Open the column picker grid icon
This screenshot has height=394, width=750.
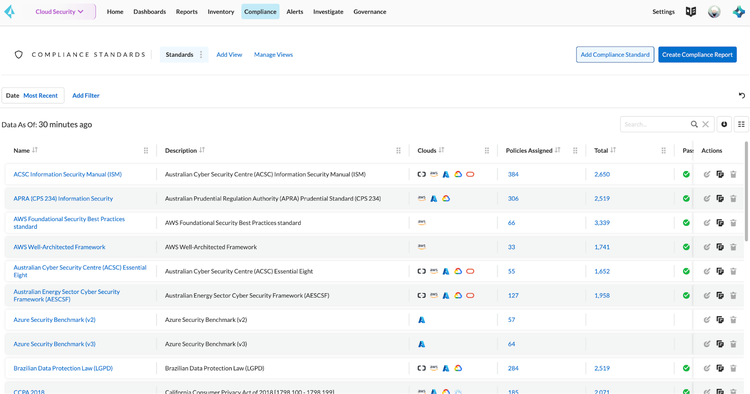pyautogui.click(x=741, y=124)
